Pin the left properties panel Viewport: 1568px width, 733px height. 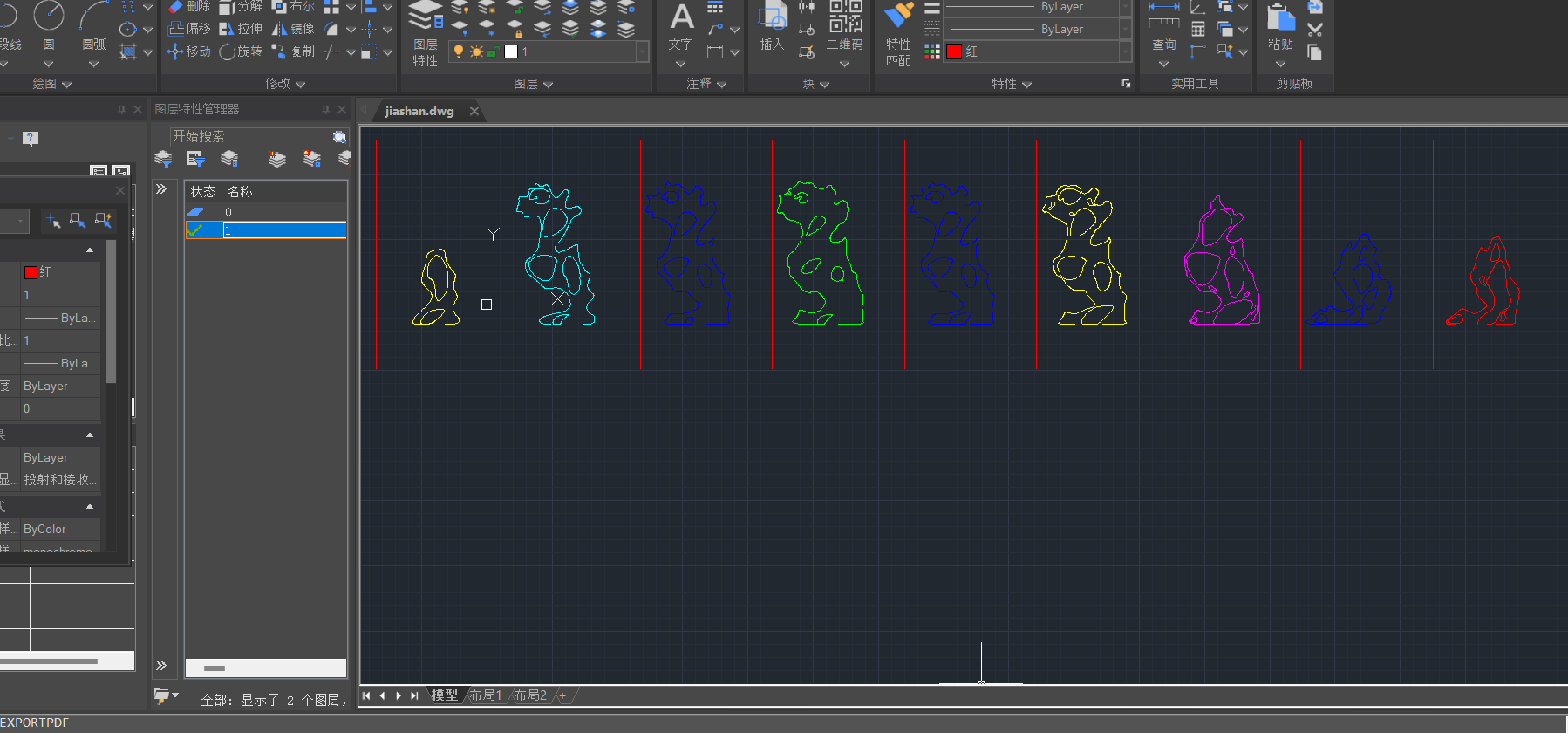coord(121,109)
